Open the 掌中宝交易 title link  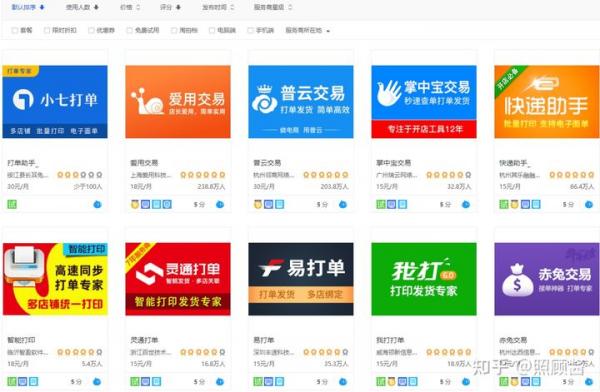[x=394, y=163]
